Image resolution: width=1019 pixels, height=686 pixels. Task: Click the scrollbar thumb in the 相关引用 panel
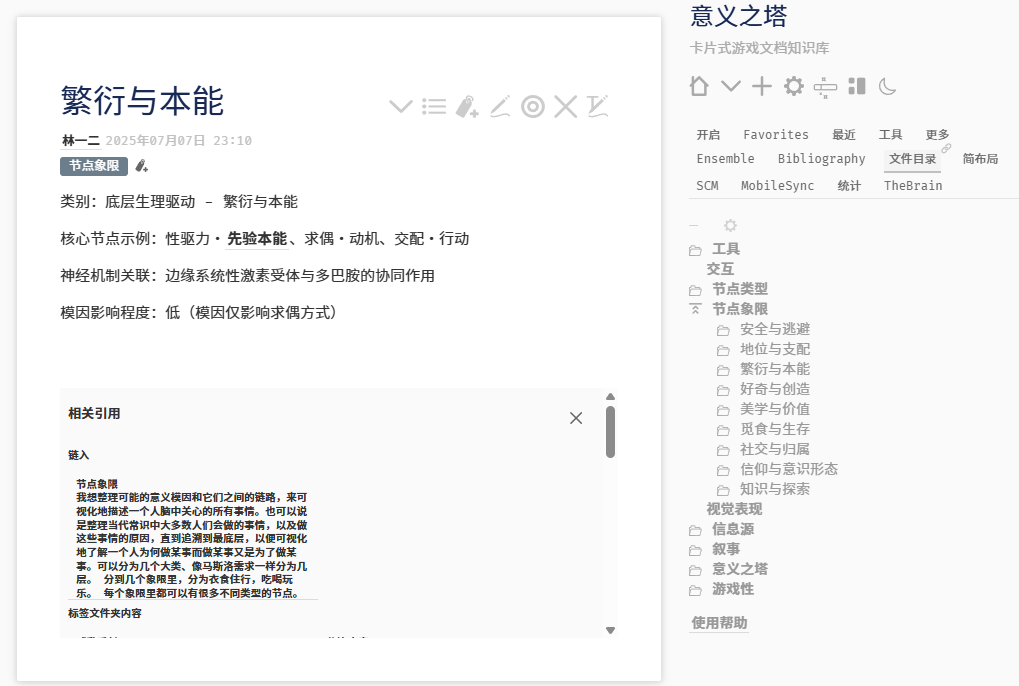click(x=610, y=432)
